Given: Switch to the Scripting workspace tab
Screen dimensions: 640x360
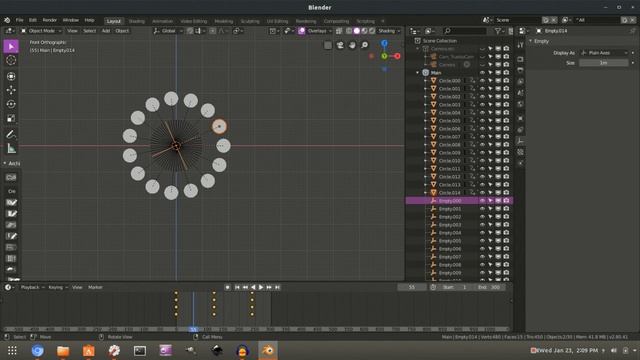Looking at the screenshot, I should [365, 21].
